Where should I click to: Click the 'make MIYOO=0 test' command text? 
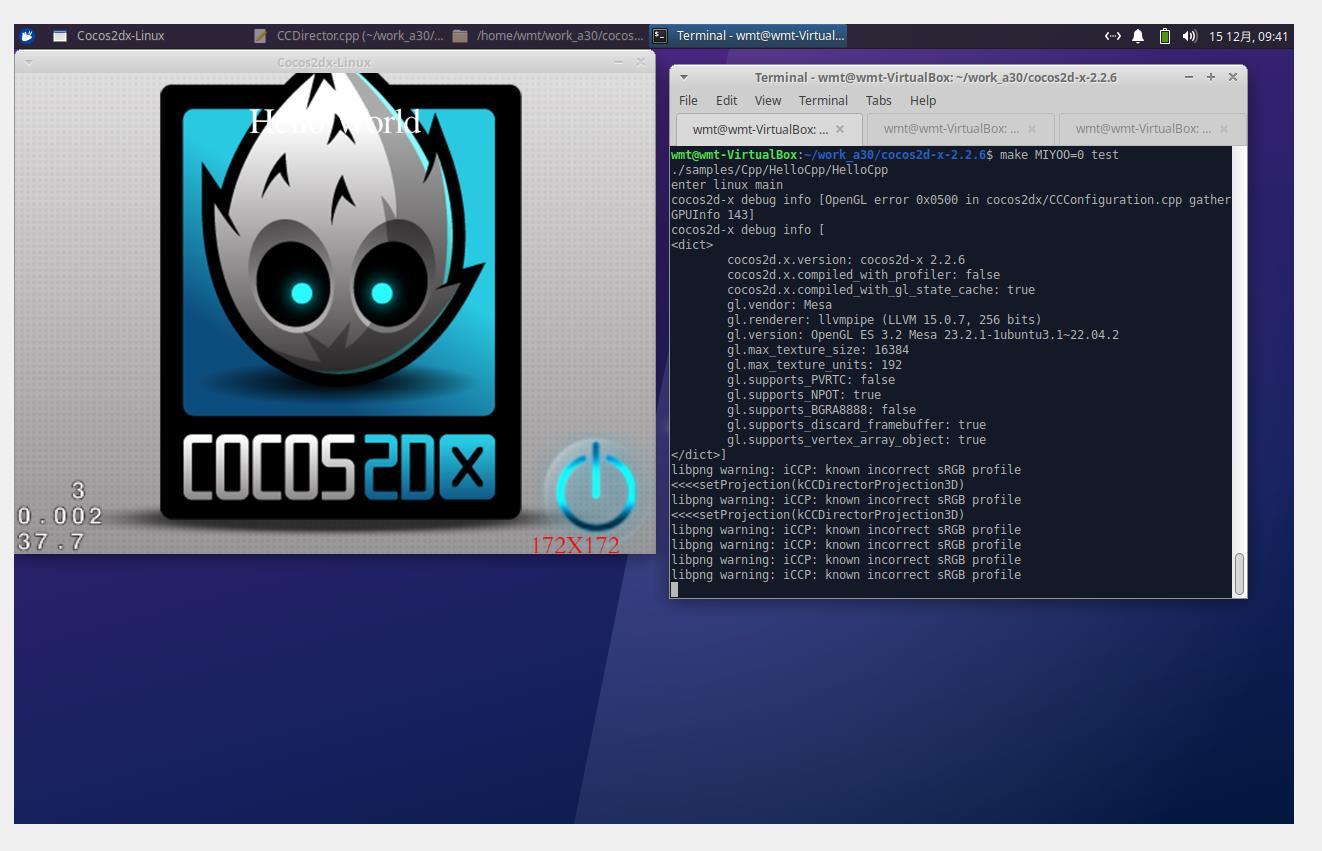(x=1059, y=155)
